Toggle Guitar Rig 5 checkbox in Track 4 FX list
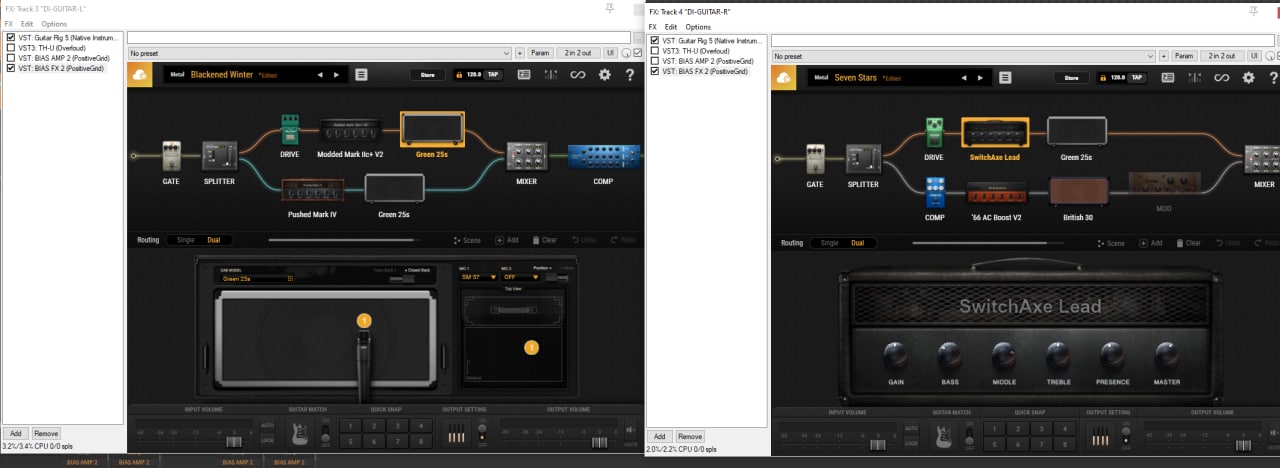Screen dimensions: 1280x468 tap(655, 40)
